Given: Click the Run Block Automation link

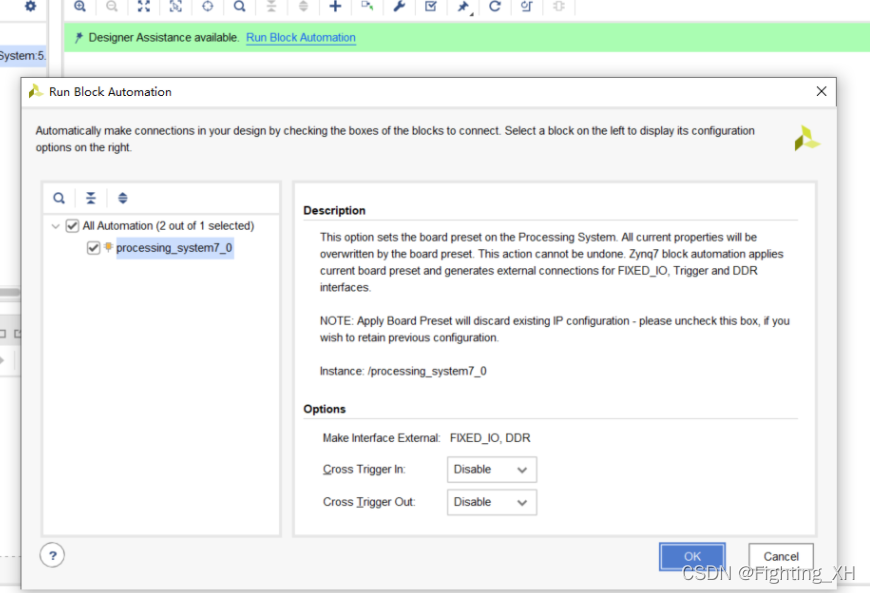Looking at the screenshot, I should (x=301, y=37).
